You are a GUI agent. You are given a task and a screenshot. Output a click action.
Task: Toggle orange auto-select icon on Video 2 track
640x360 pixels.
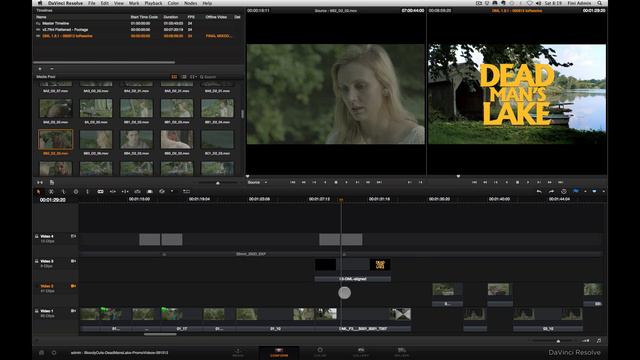pyautogui.click(x=73, y=286)
